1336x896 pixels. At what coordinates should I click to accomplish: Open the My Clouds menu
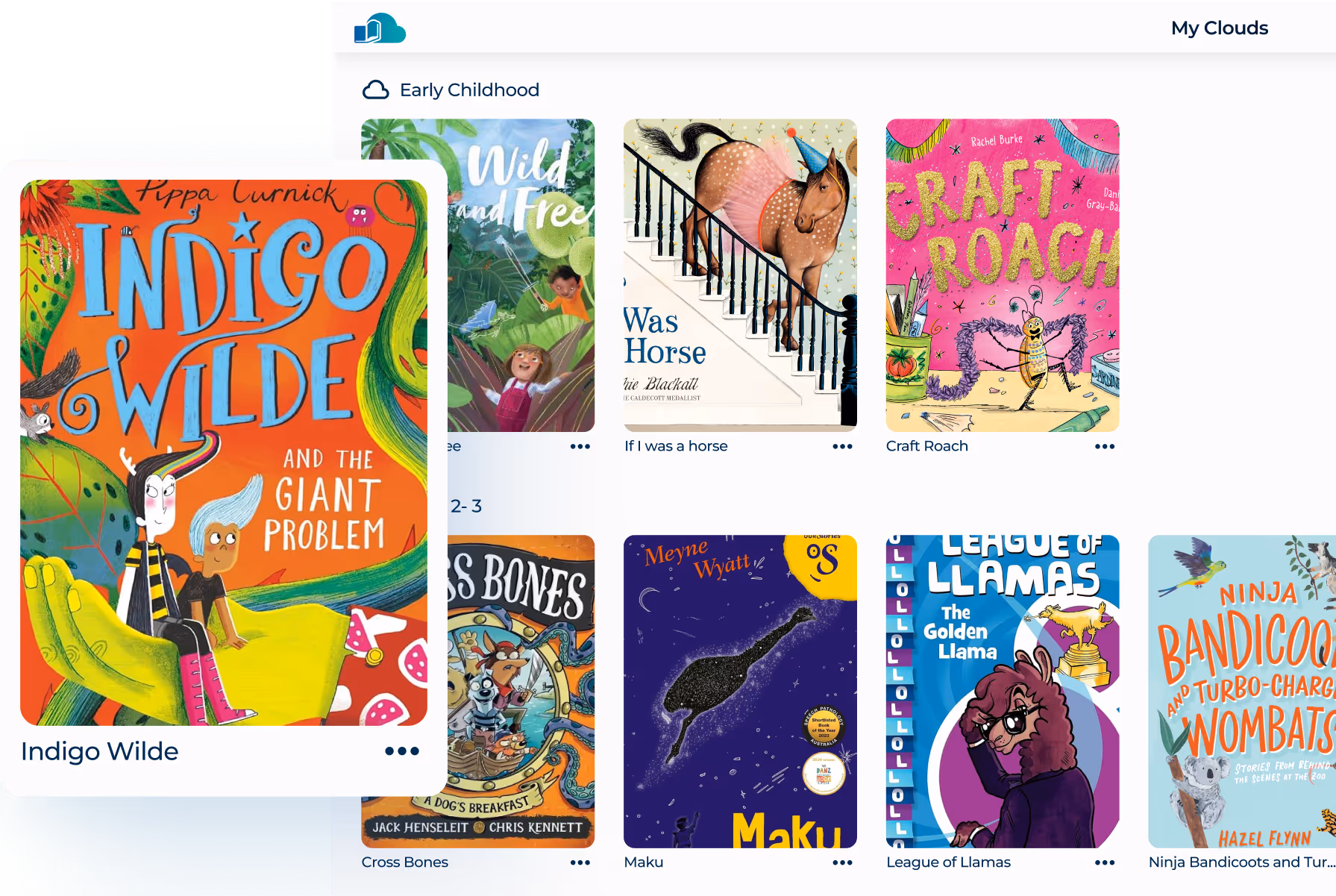pos(1220,28)
